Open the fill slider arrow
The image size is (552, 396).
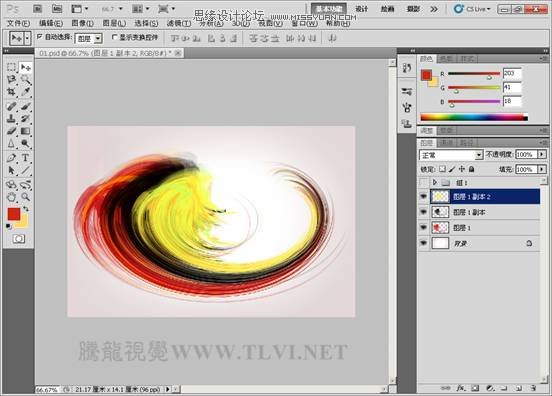[542, 169]
